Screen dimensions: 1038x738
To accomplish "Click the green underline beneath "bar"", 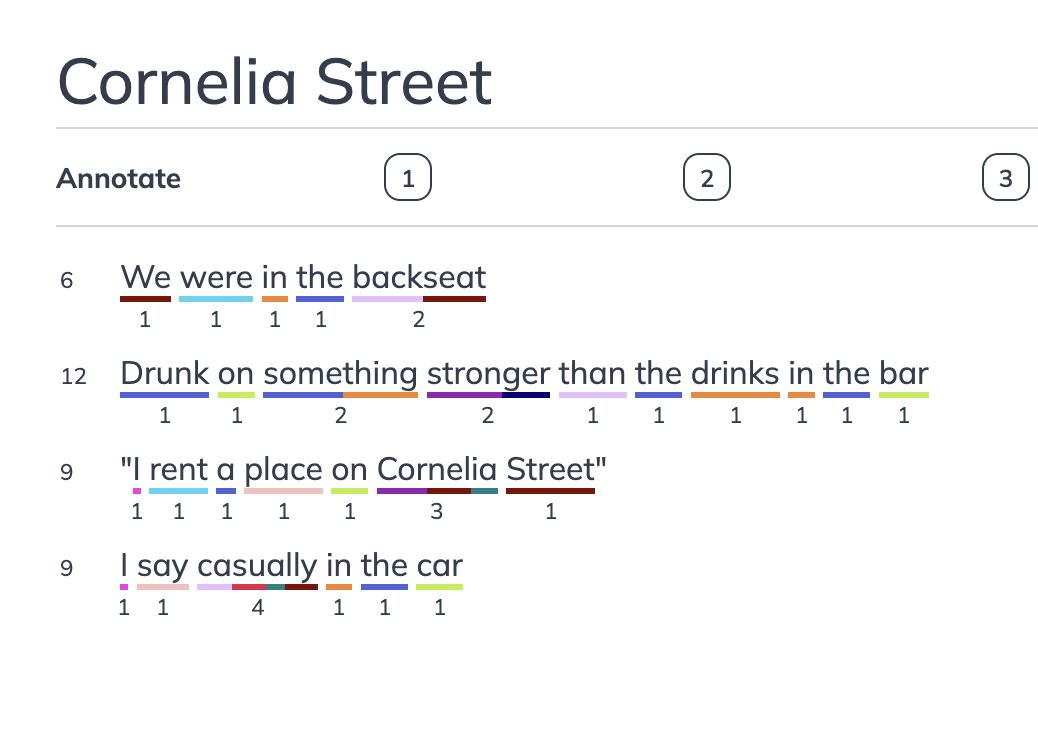I will [x=903, y=394].
